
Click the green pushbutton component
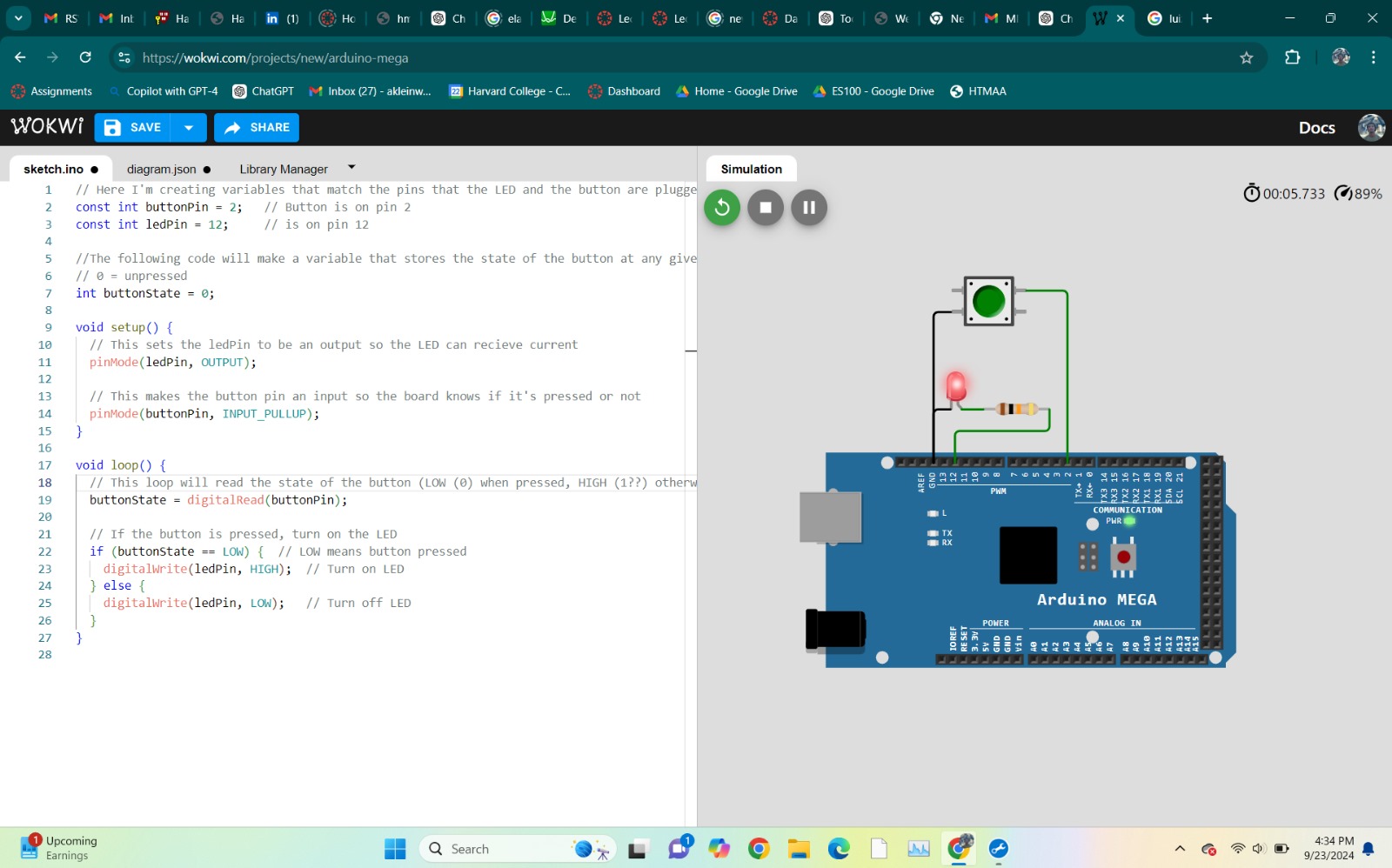[989, 301]
